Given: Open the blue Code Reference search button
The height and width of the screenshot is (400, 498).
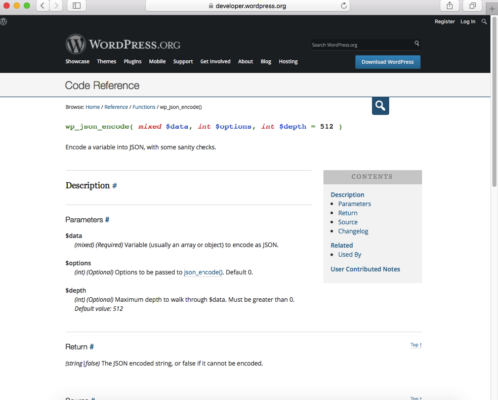Looking at the screenshot, I should coord(380,106).
